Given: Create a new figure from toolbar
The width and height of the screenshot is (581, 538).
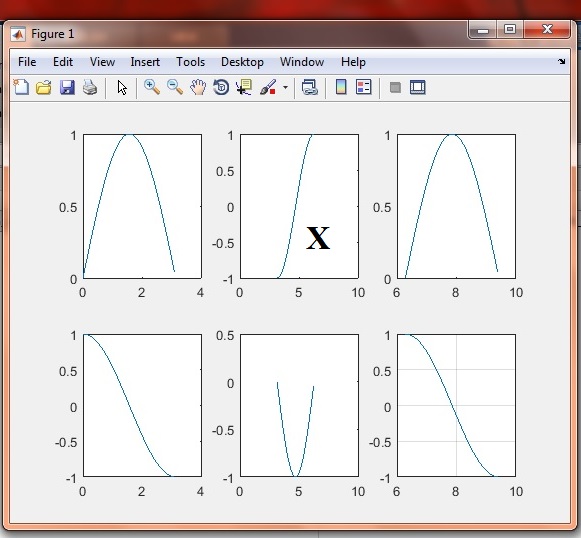Looking at the screenshot, I should point(21,87).
